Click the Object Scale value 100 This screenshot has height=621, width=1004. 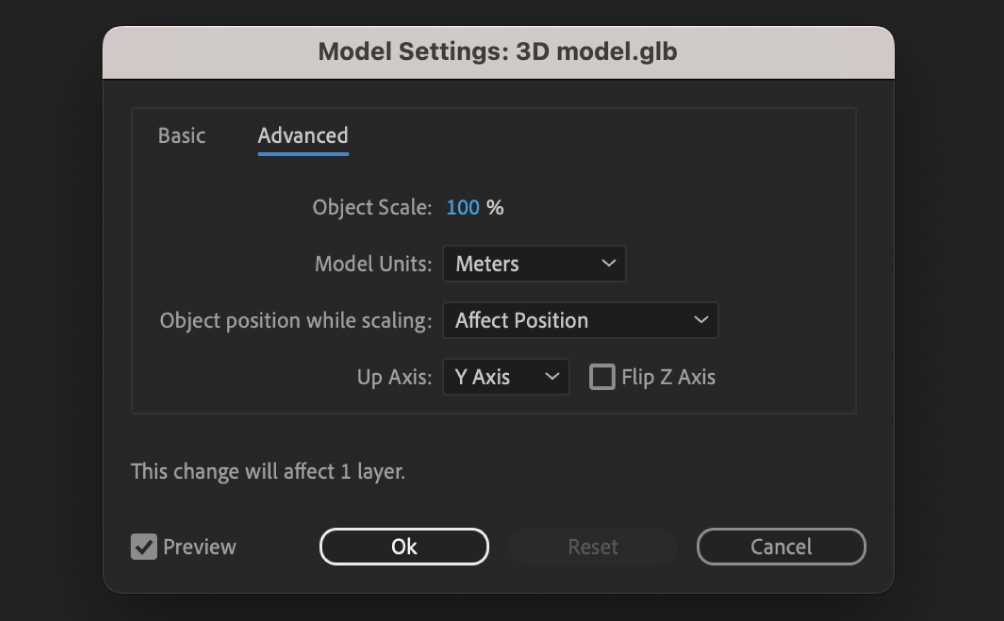click(463, 208)
